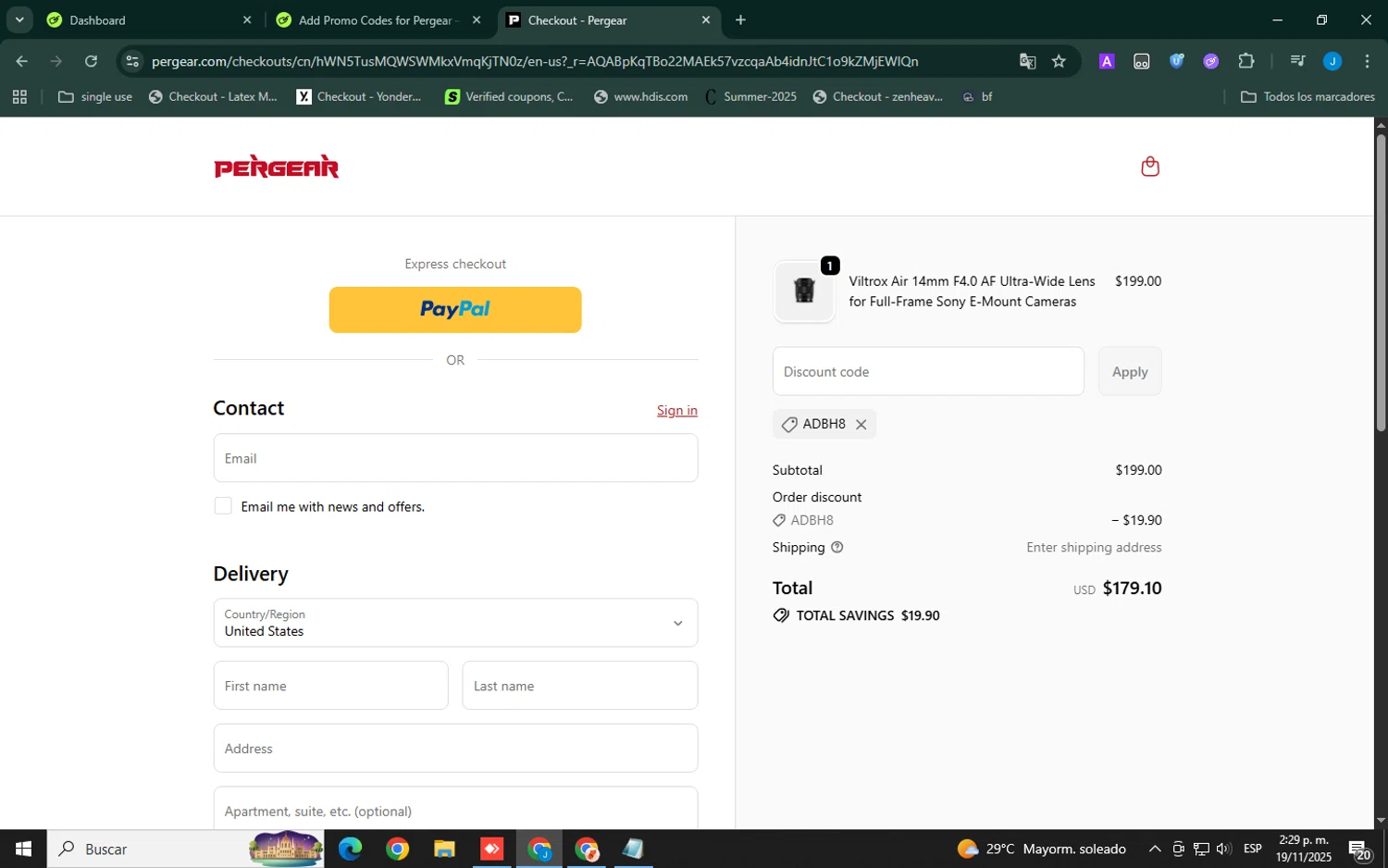Open Checkout - Latex M... bookmark
The width and height of the screenshot is (1388, 868).
[x=213, y=97]
